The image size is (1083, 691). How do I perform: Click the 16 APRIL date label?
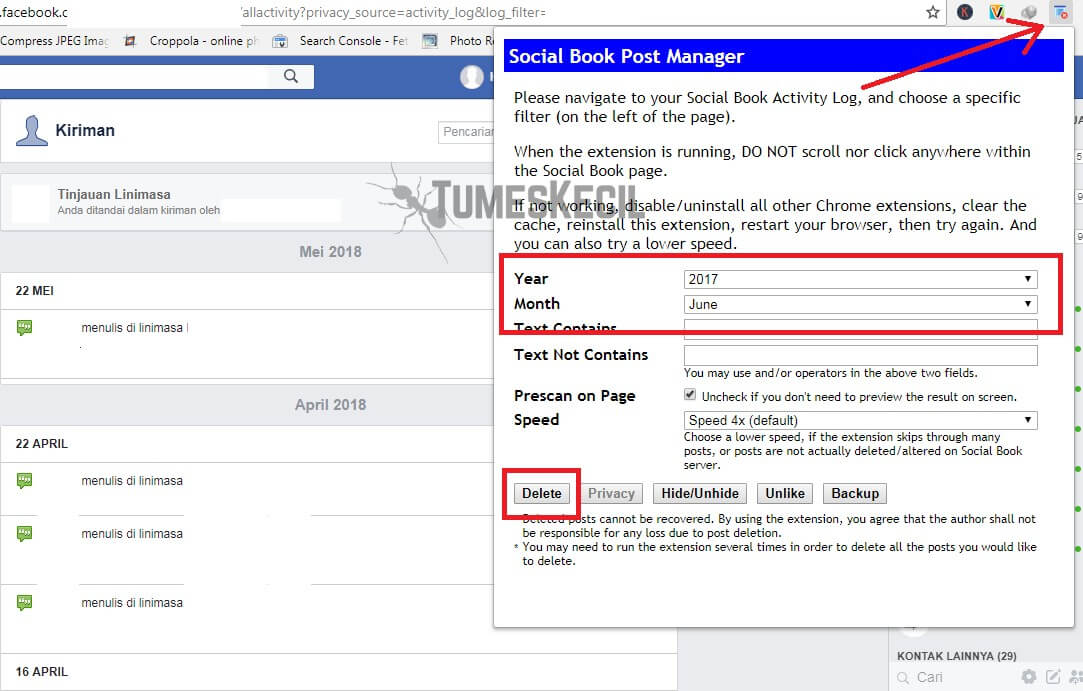tap(41, 672)
